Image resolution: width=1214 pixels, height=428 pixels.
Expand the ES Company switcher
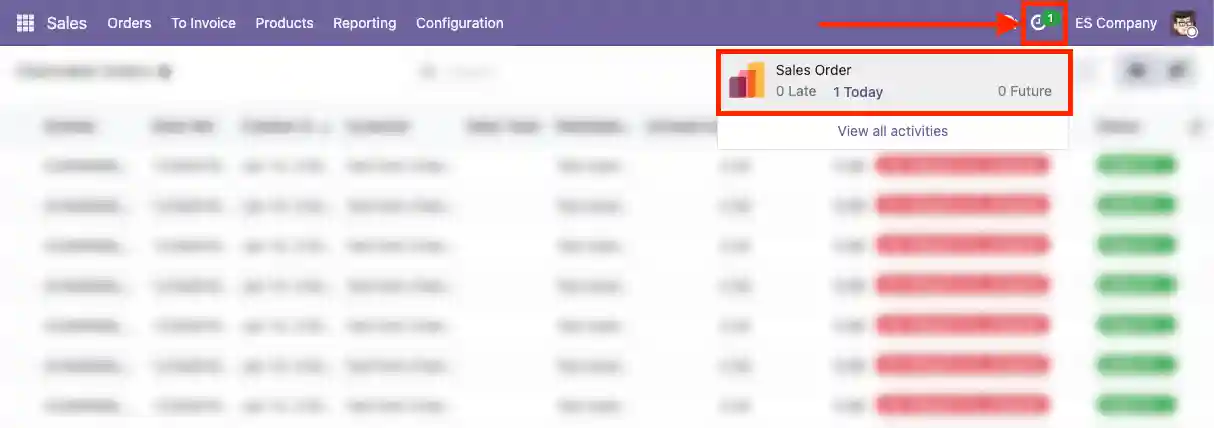[x=1115, y=23]
